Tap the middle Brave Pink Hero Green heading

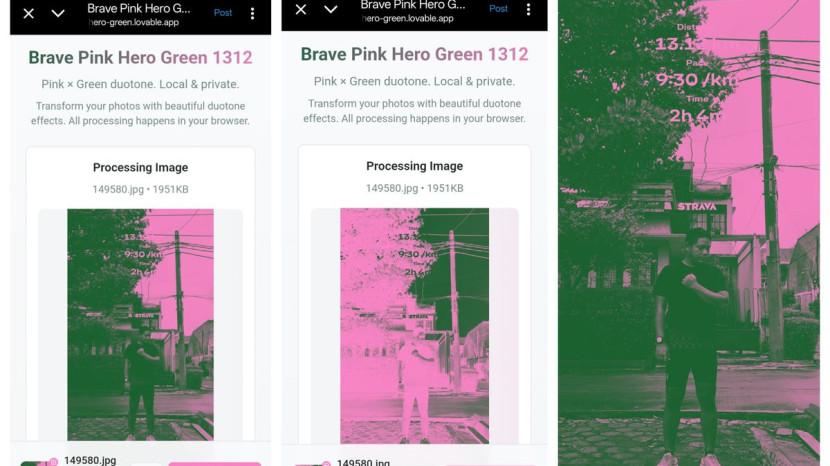414,54
